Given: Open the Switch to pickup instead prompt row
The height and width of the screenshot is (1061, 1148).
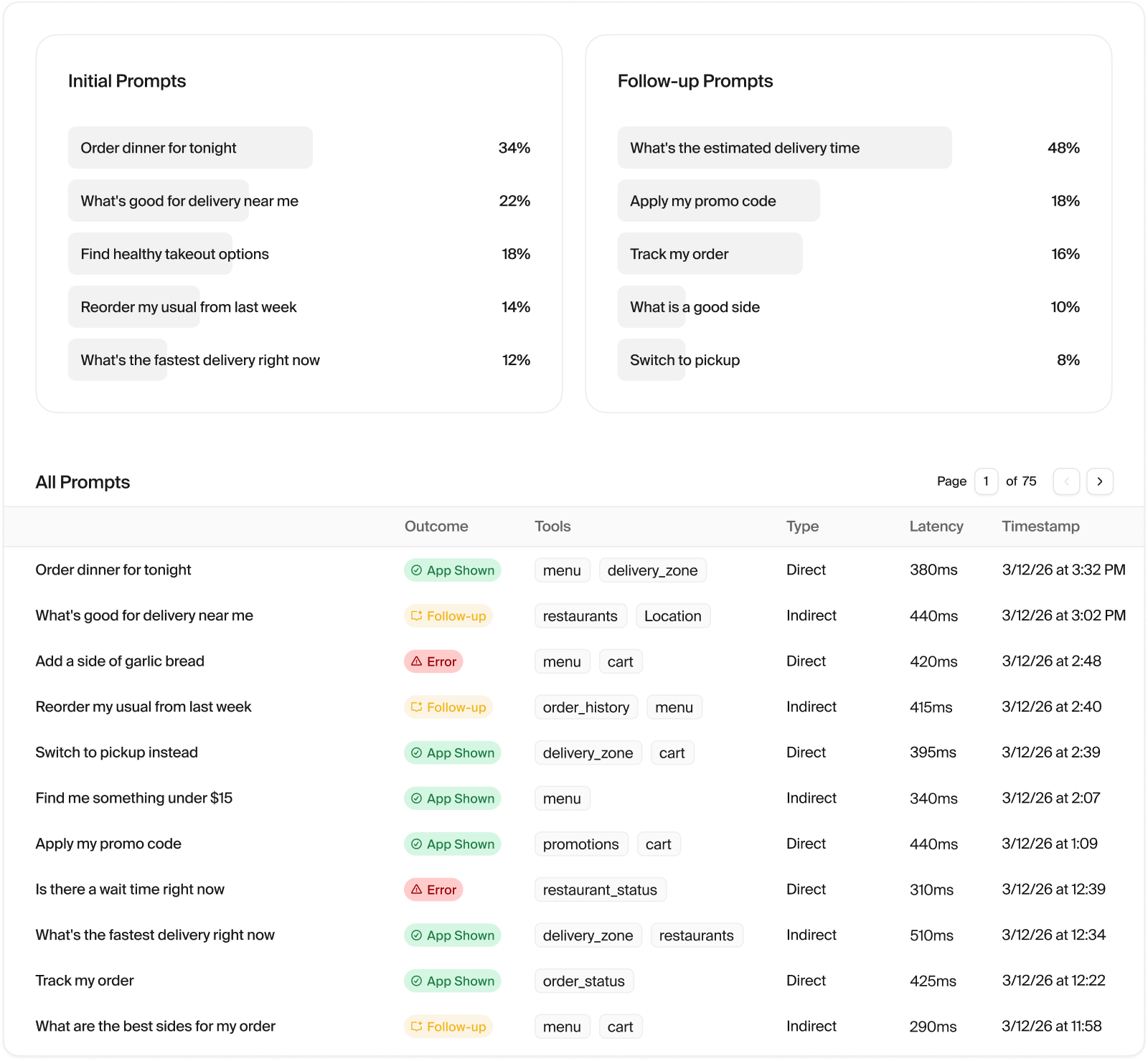Looking at the screenshot, I should 117,753.
